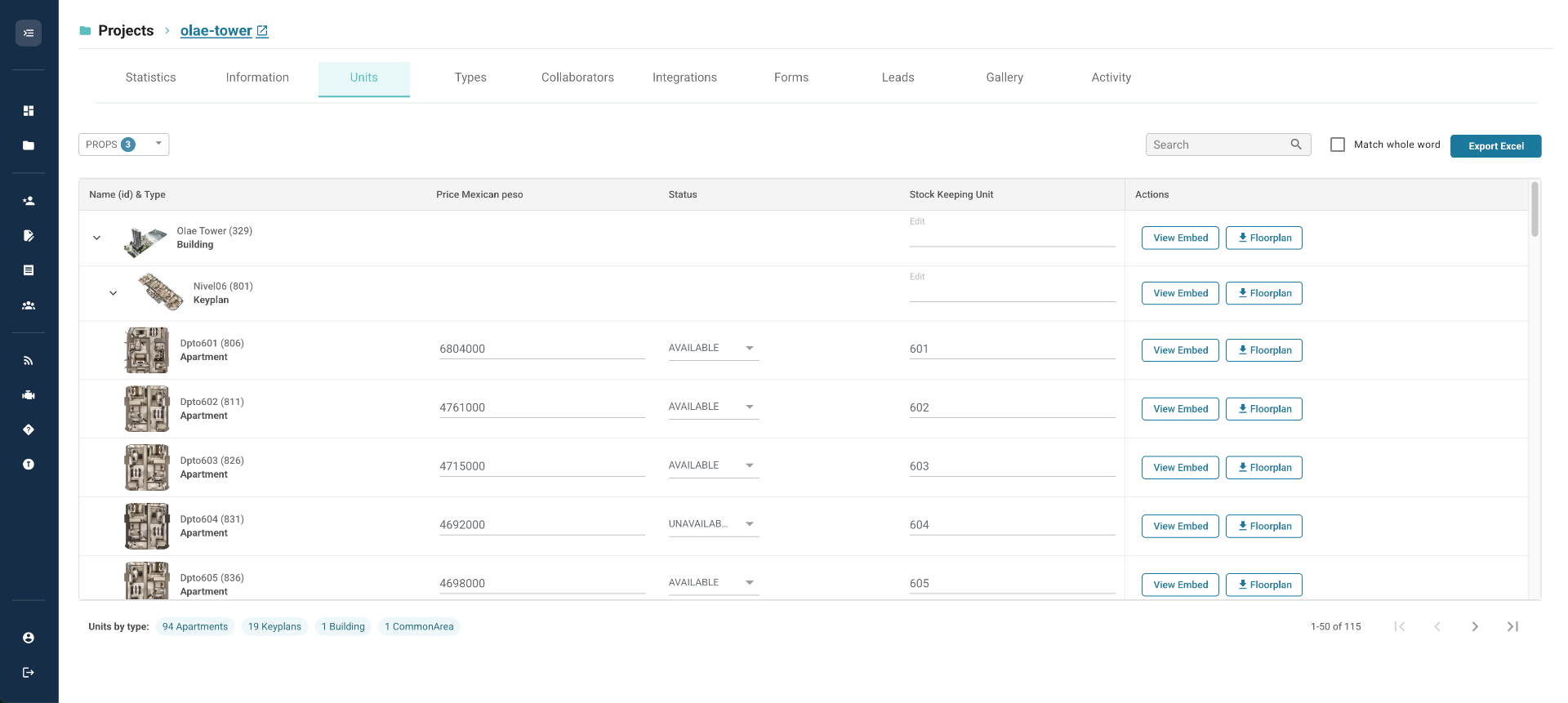Screen dimensions: 1568x703
Task: Open the dashboard grid icon in sidebar
Action: (x=29, y=110)
